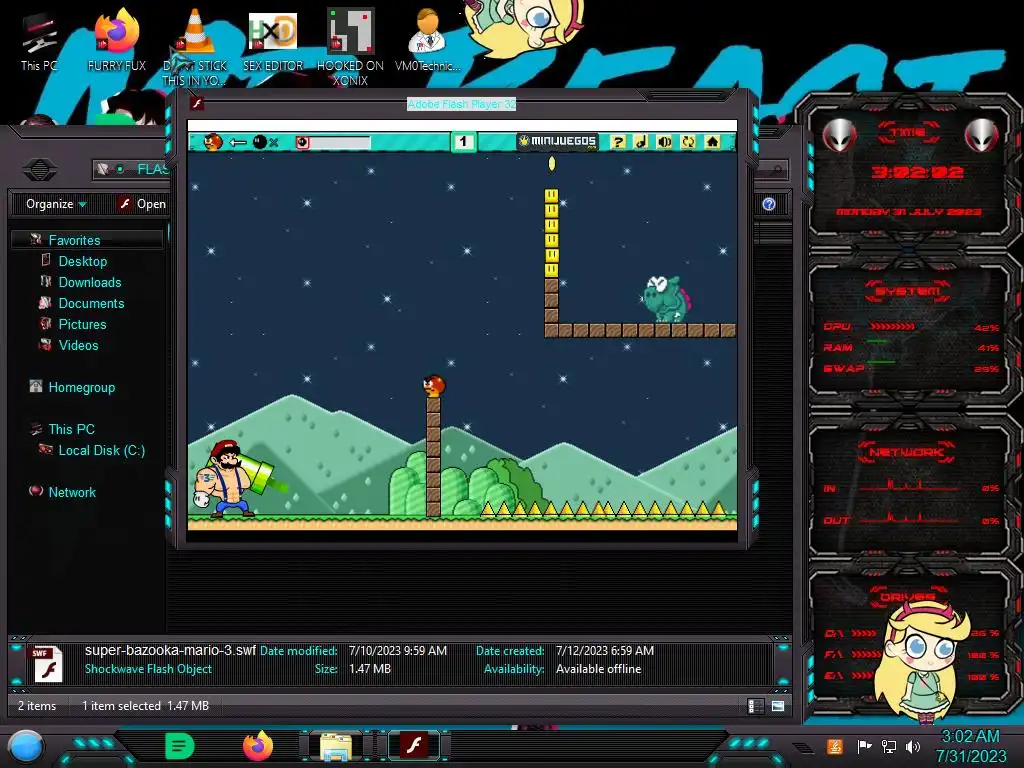Click the 7/10/2023 9:59 AM modified date
The height and width of the screenshot is (768, 1024).
(398, 650)
